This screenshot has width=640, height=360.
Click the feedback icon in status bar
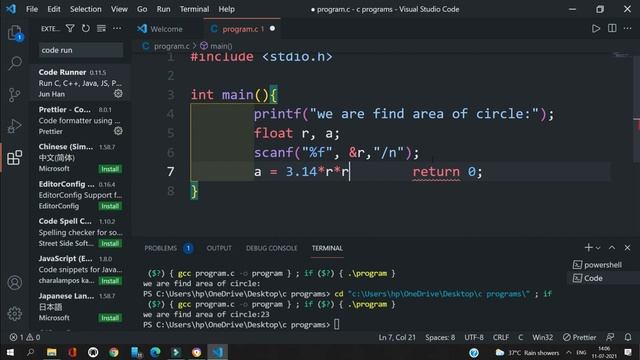pyautogui.click(x=610, y=337)
